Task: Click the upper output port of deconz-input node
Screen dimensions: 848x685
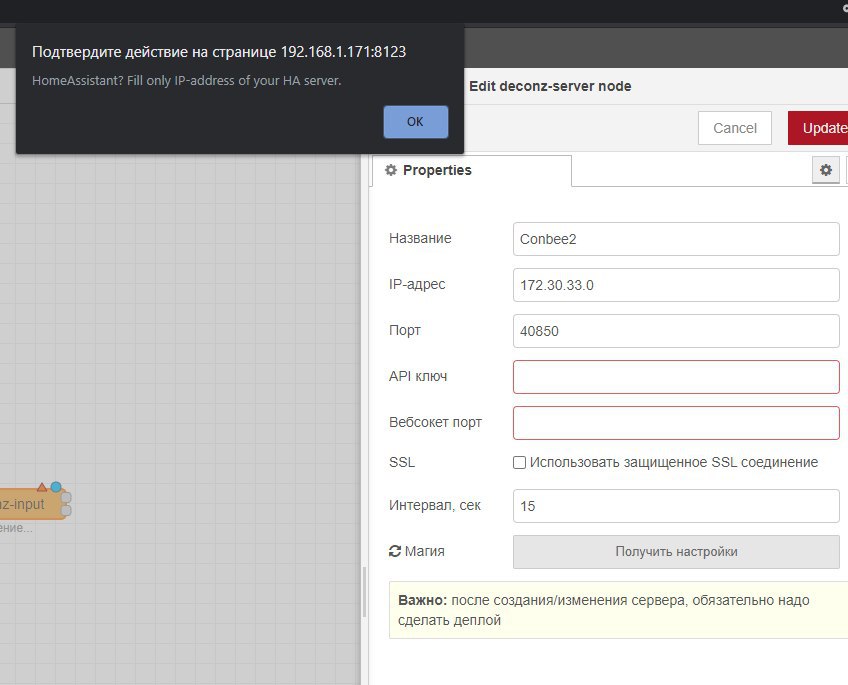Action: 66,497
